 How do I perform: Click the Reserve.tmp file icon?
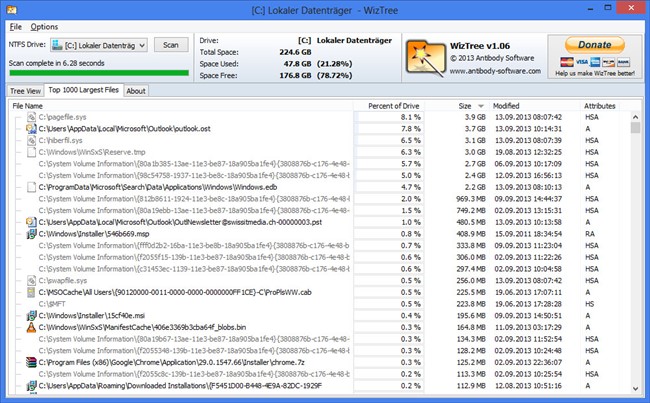point(31,152)
